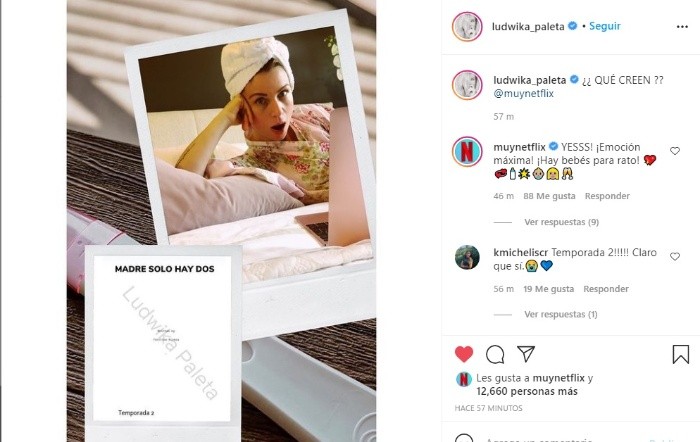Share post via paper plane icon
This screenshot has width=700, height=442.
point(526,354)
